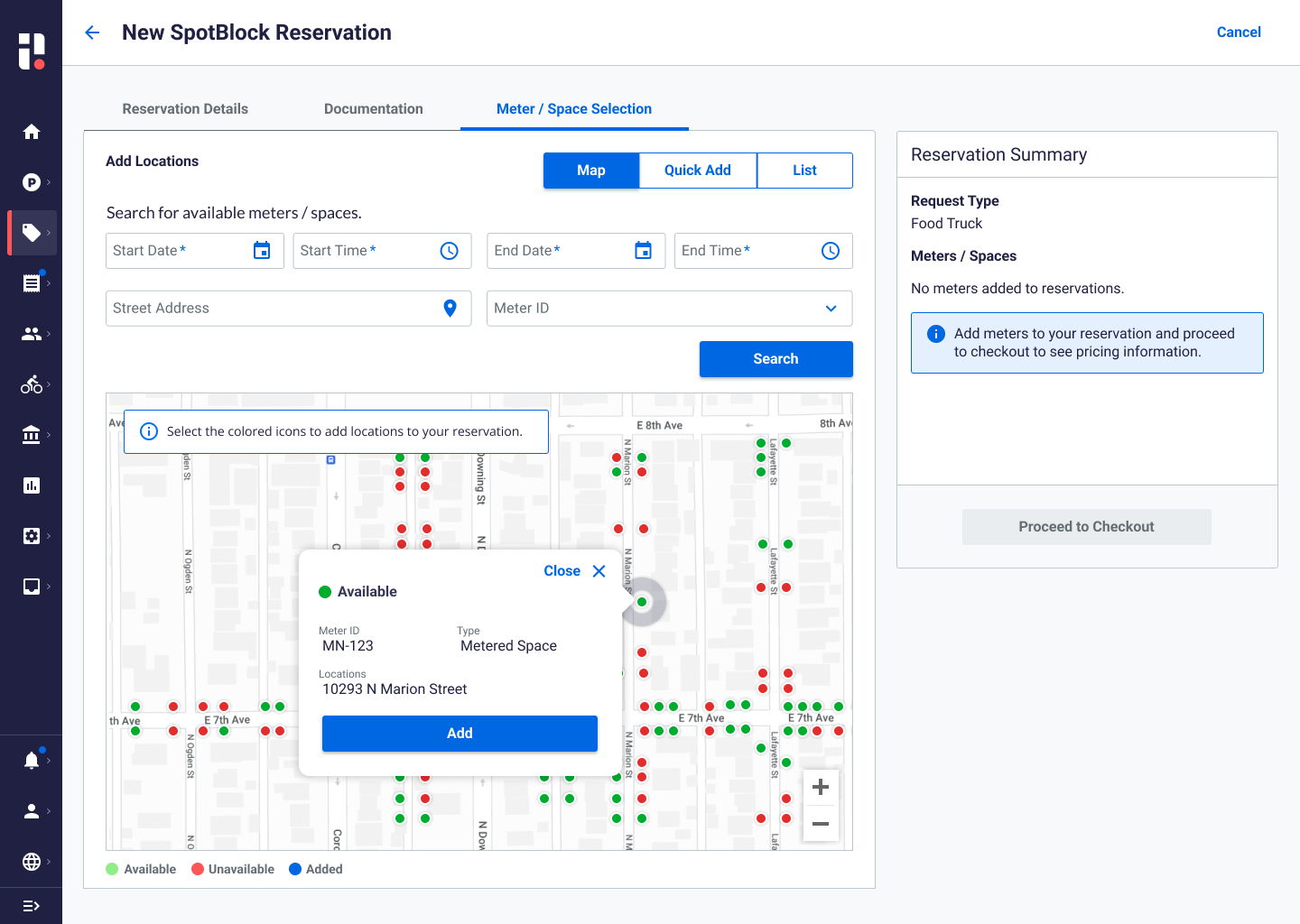Expand the globe language menu in the sidebar
The image size is (1300, 924).
point(32,862)
